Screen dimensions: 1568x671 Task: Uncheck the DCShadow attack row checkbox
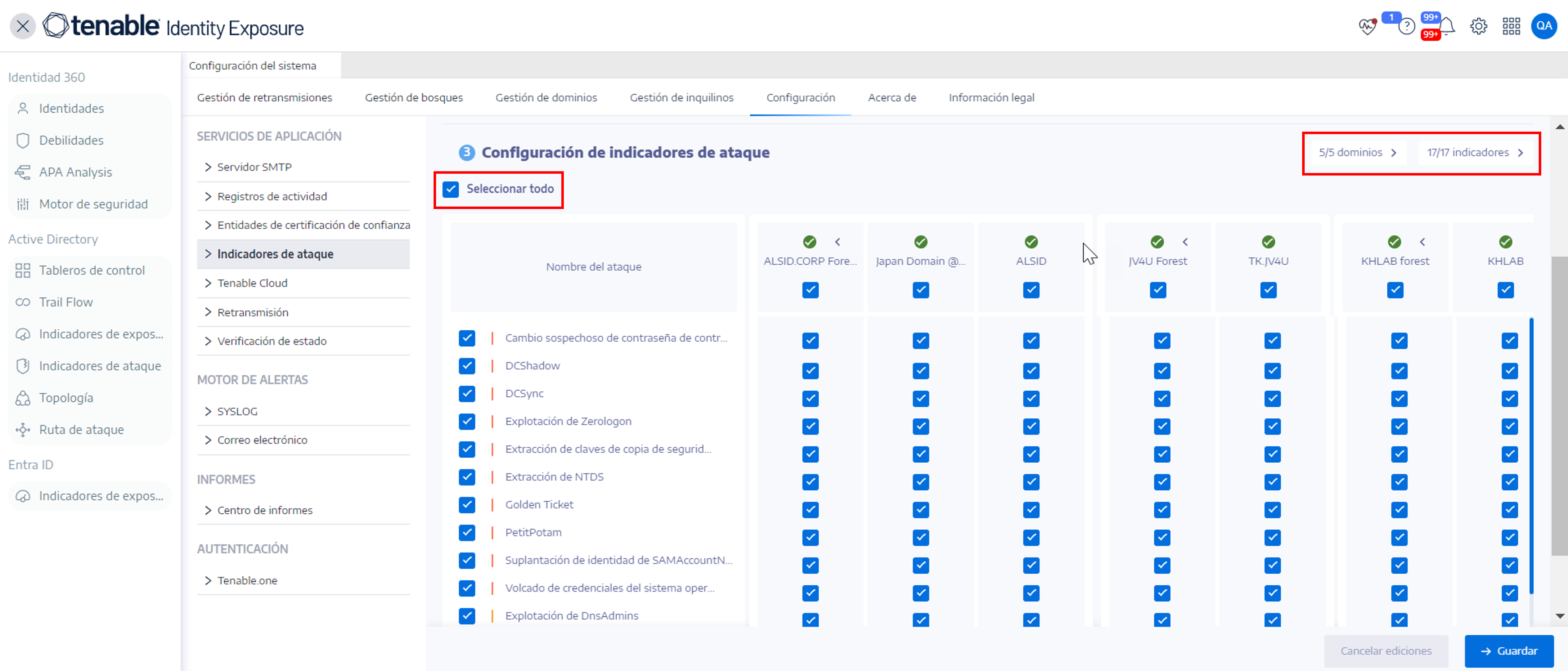(467, 366)
